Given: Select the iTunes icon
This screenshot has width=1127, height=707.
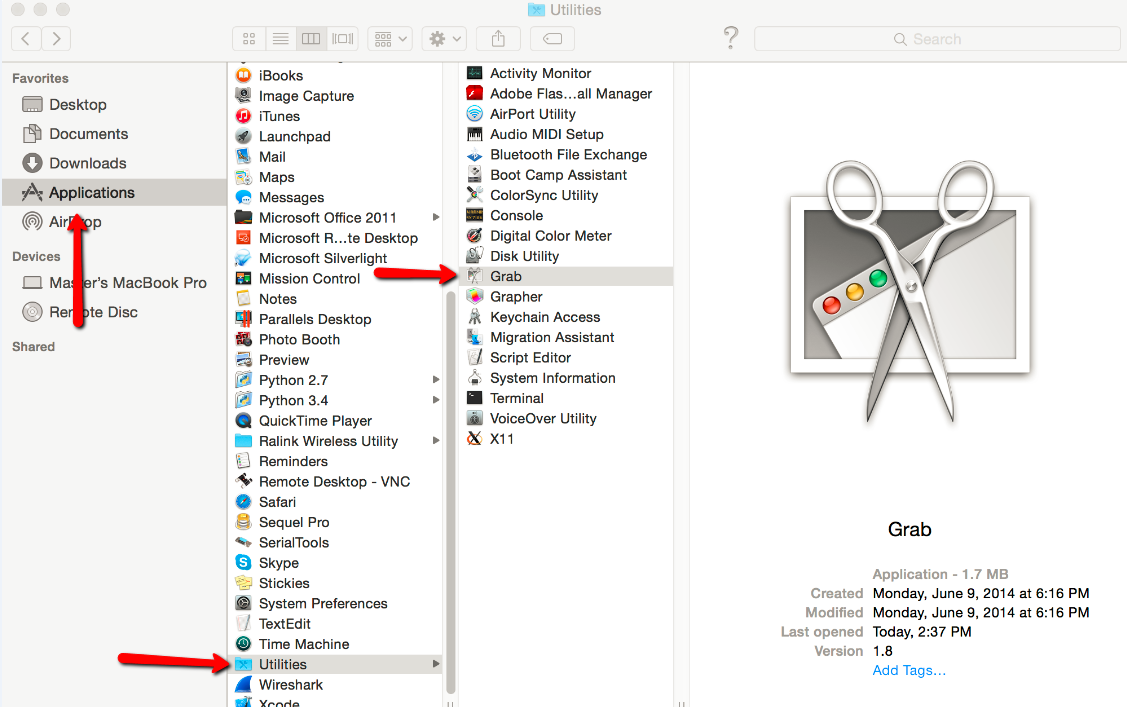Looking at the screenshot, I should (x=244, y=116).
